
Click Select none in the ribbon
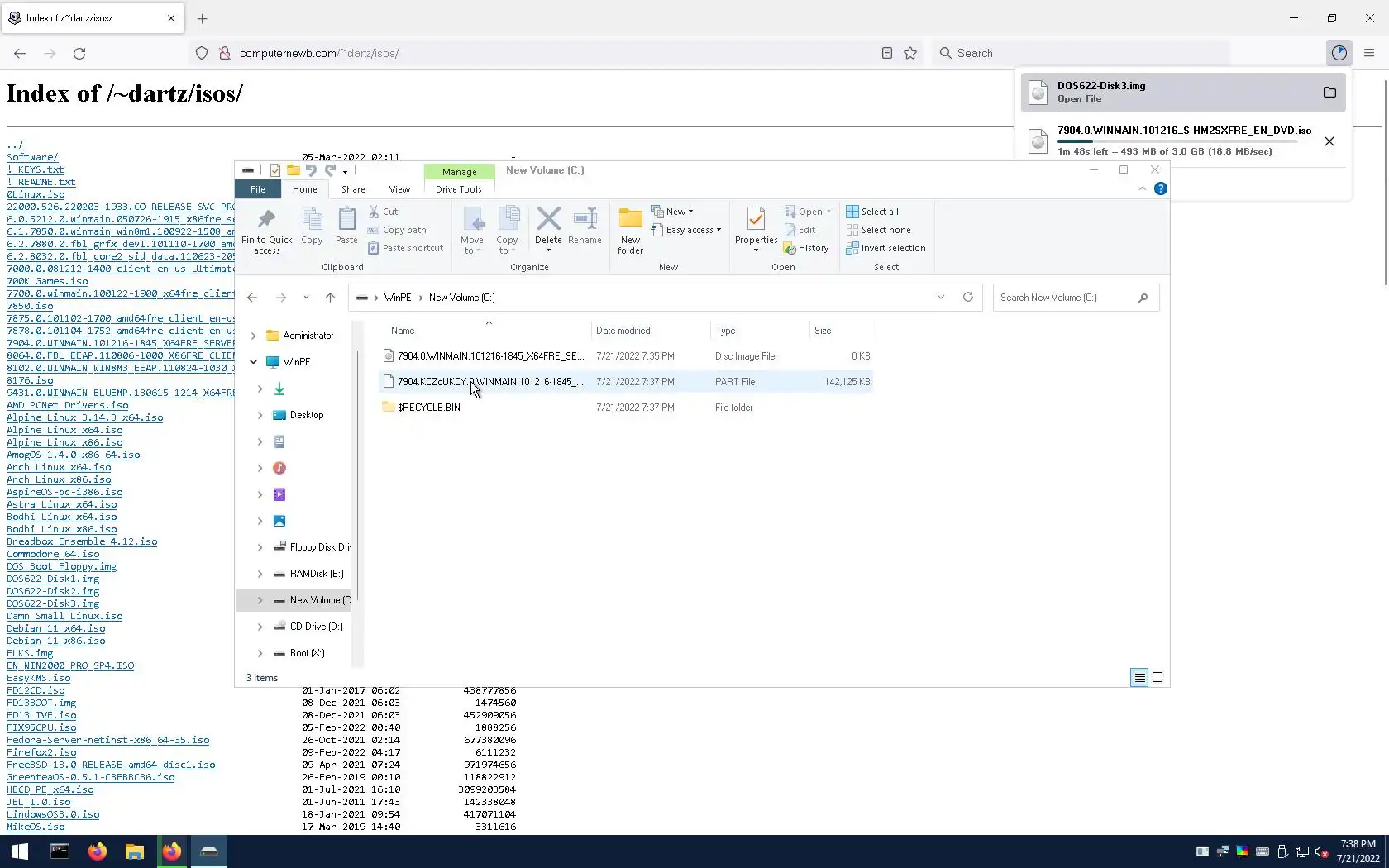tap(878, 230)
